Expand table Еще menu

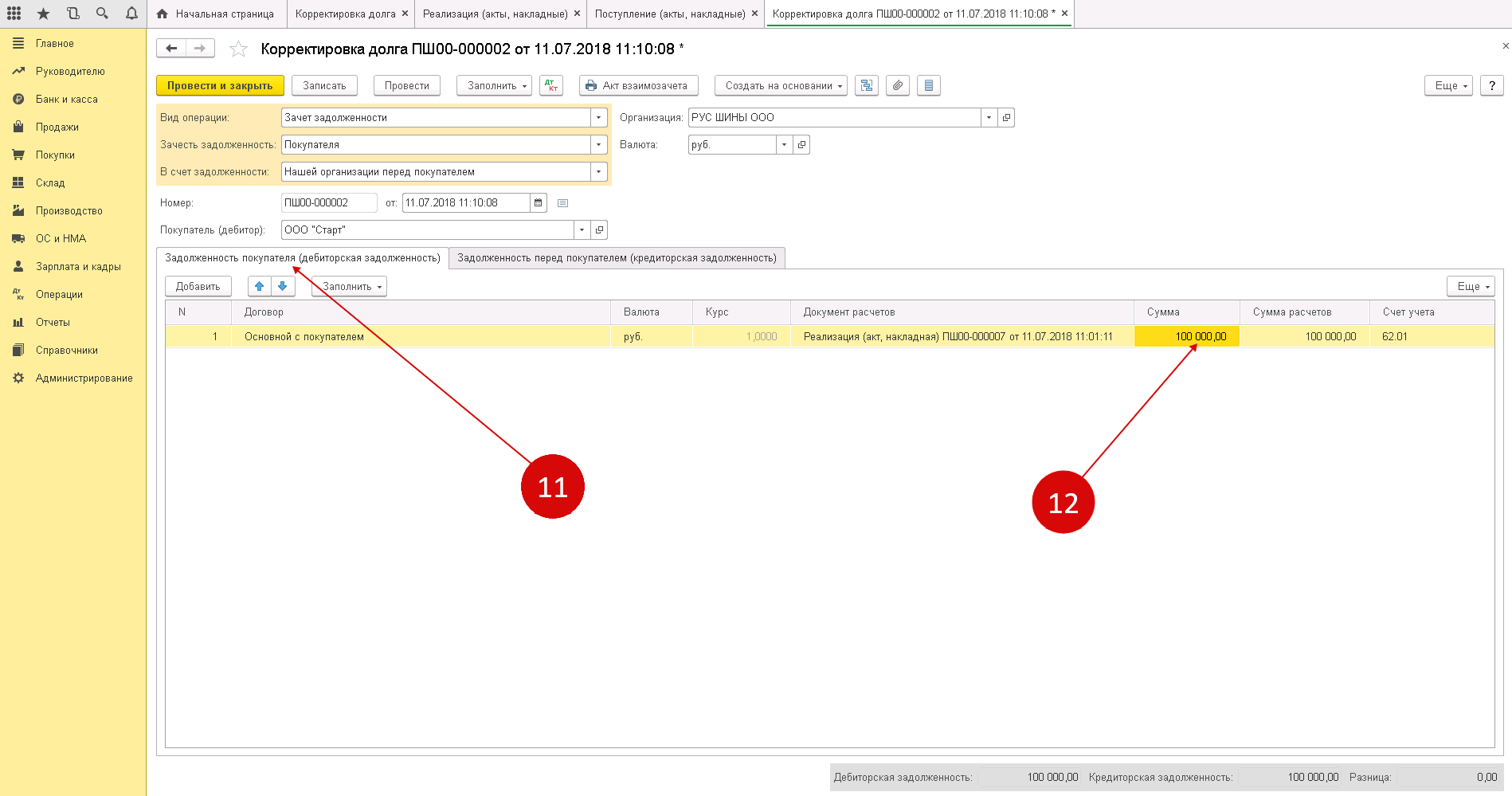click(1471, 287)
